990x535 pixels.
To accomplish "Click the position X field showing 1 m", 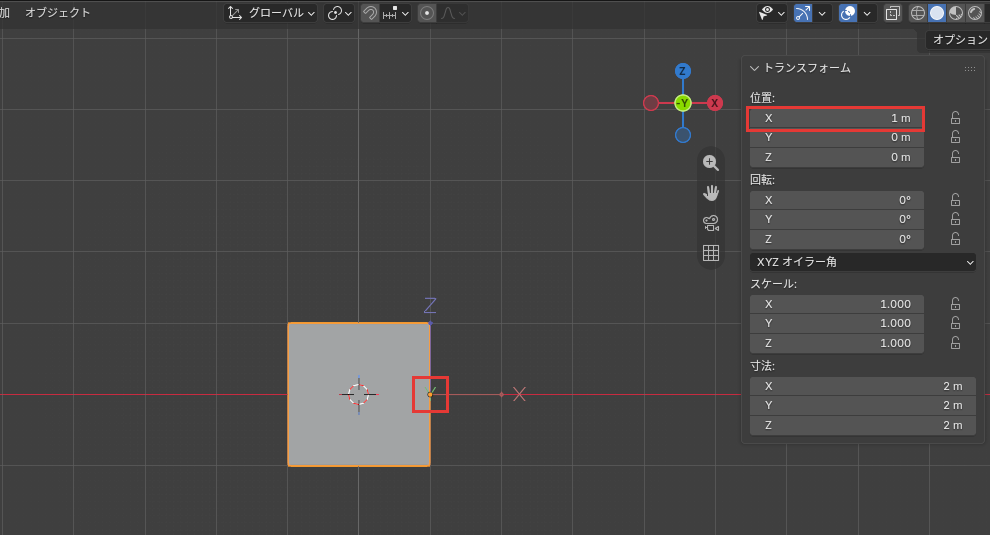I will pyautogui.click(x=837, y=118).
